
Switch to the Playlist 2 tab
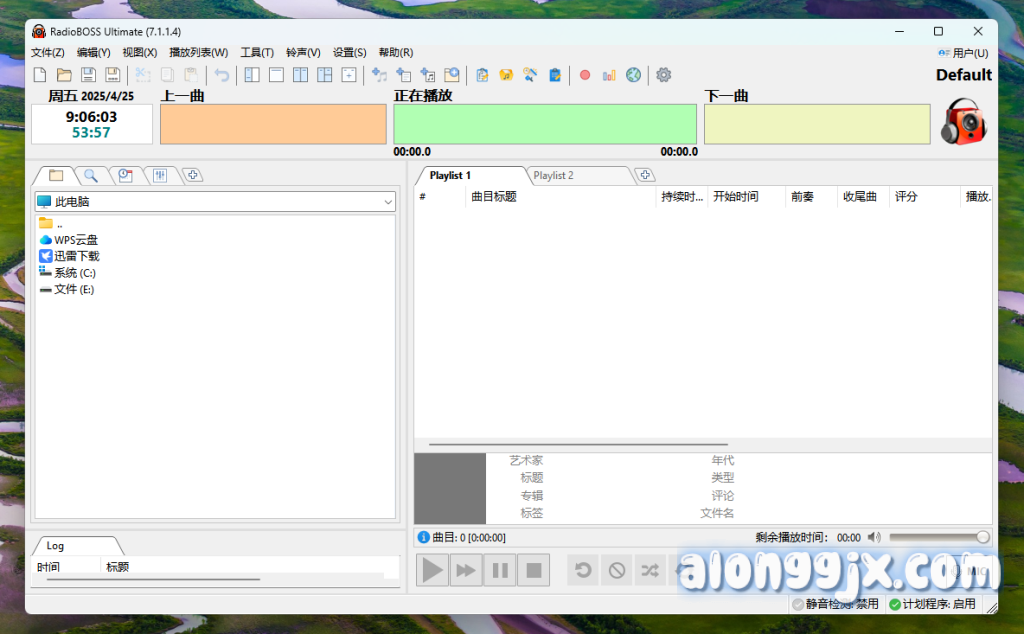coord(553,176)
